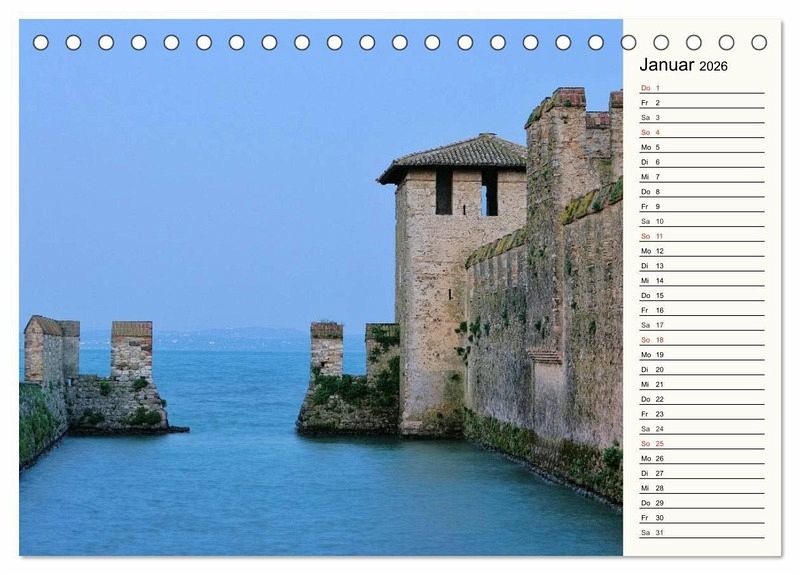Viewport: 800px width, 575px height.
Task: Select the 'Di 6' calendar row
Action: click(x=702, y=162)
